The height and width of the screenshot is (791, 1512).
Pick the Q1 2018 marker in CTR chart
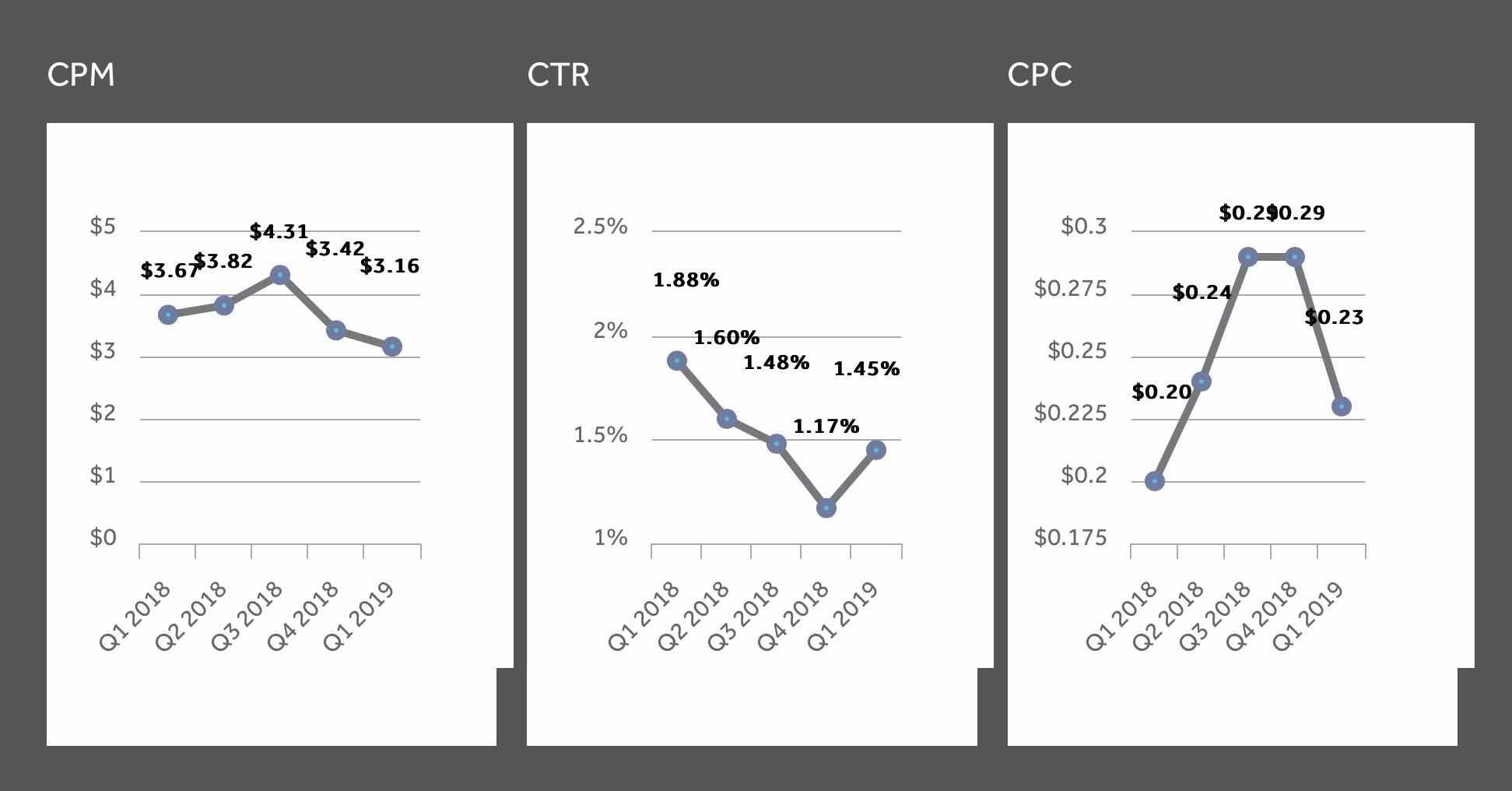[x=677, y=361]
